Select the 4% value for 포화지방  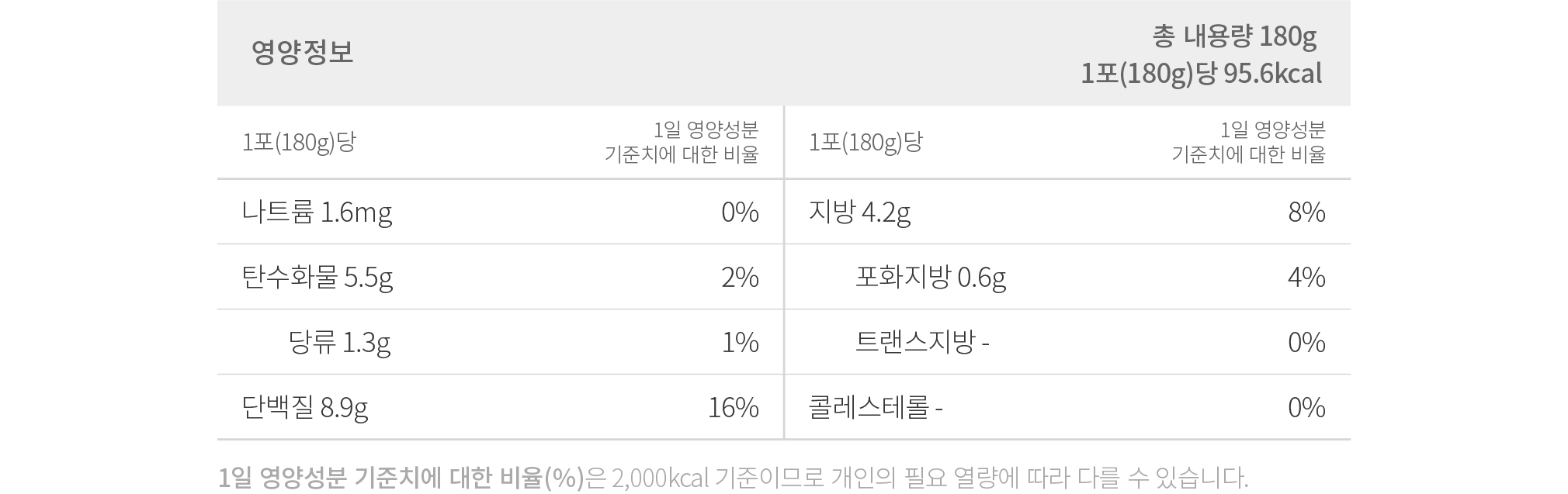pos(1306,278)
